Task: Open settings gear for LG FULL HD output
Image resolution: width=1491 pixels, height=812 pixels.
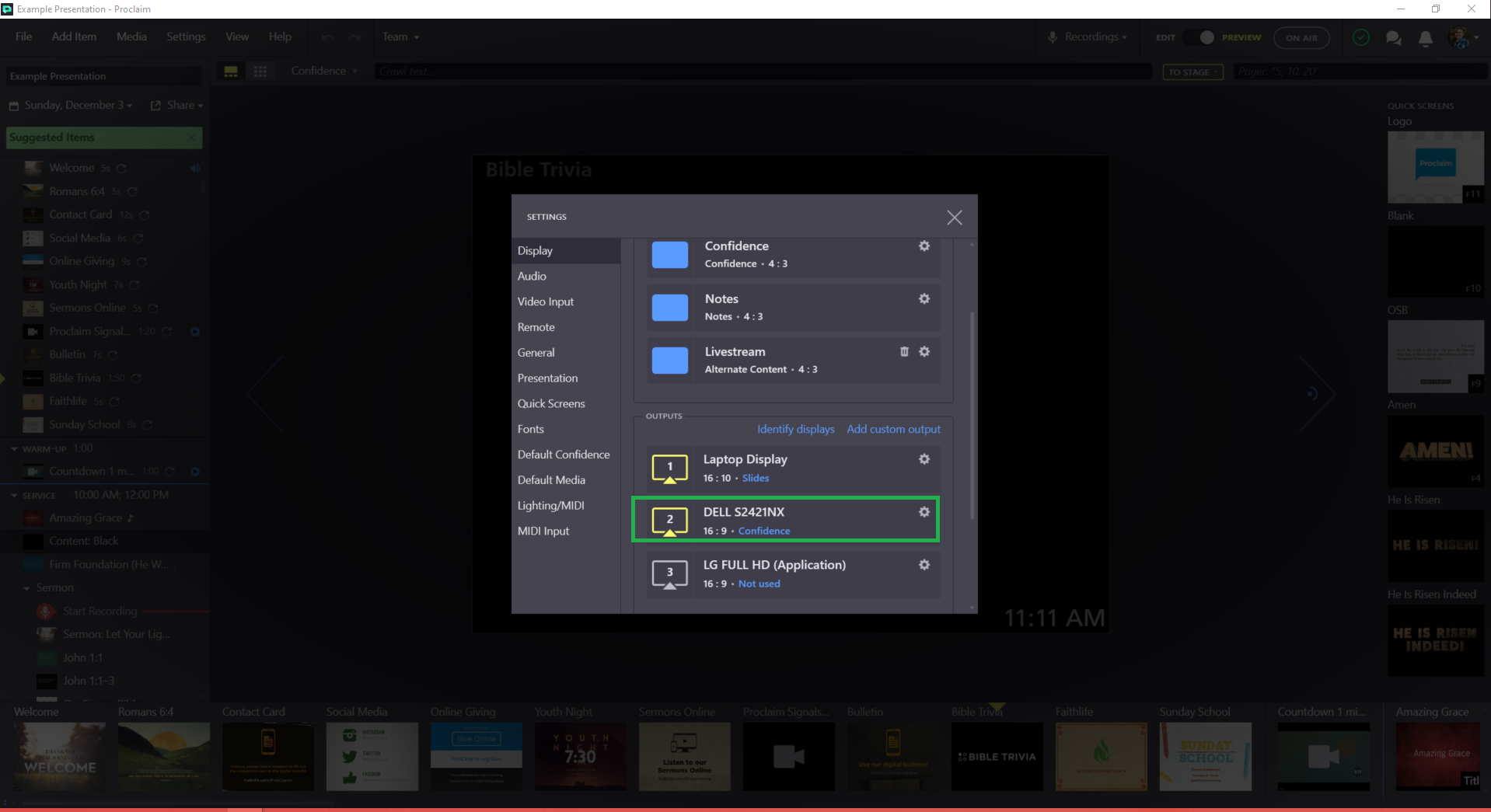Action: 924,565
